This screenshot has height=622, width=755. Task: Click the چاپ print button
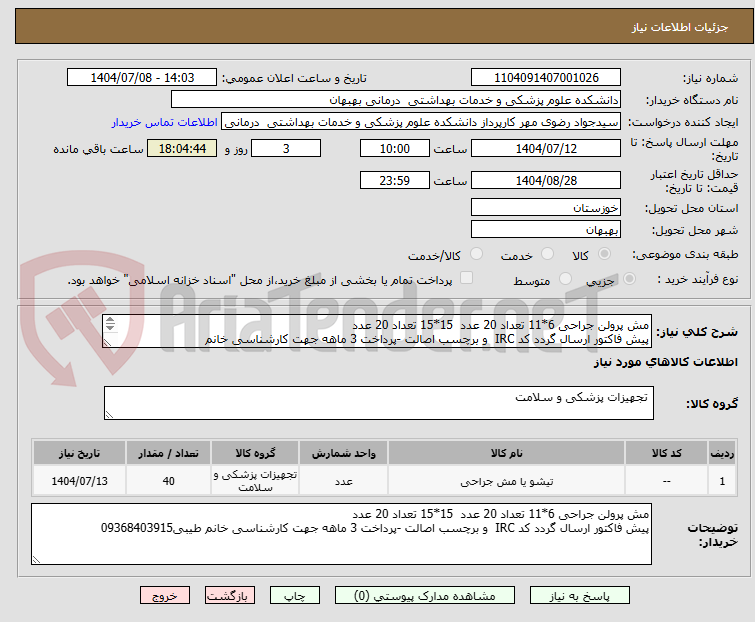295,596
